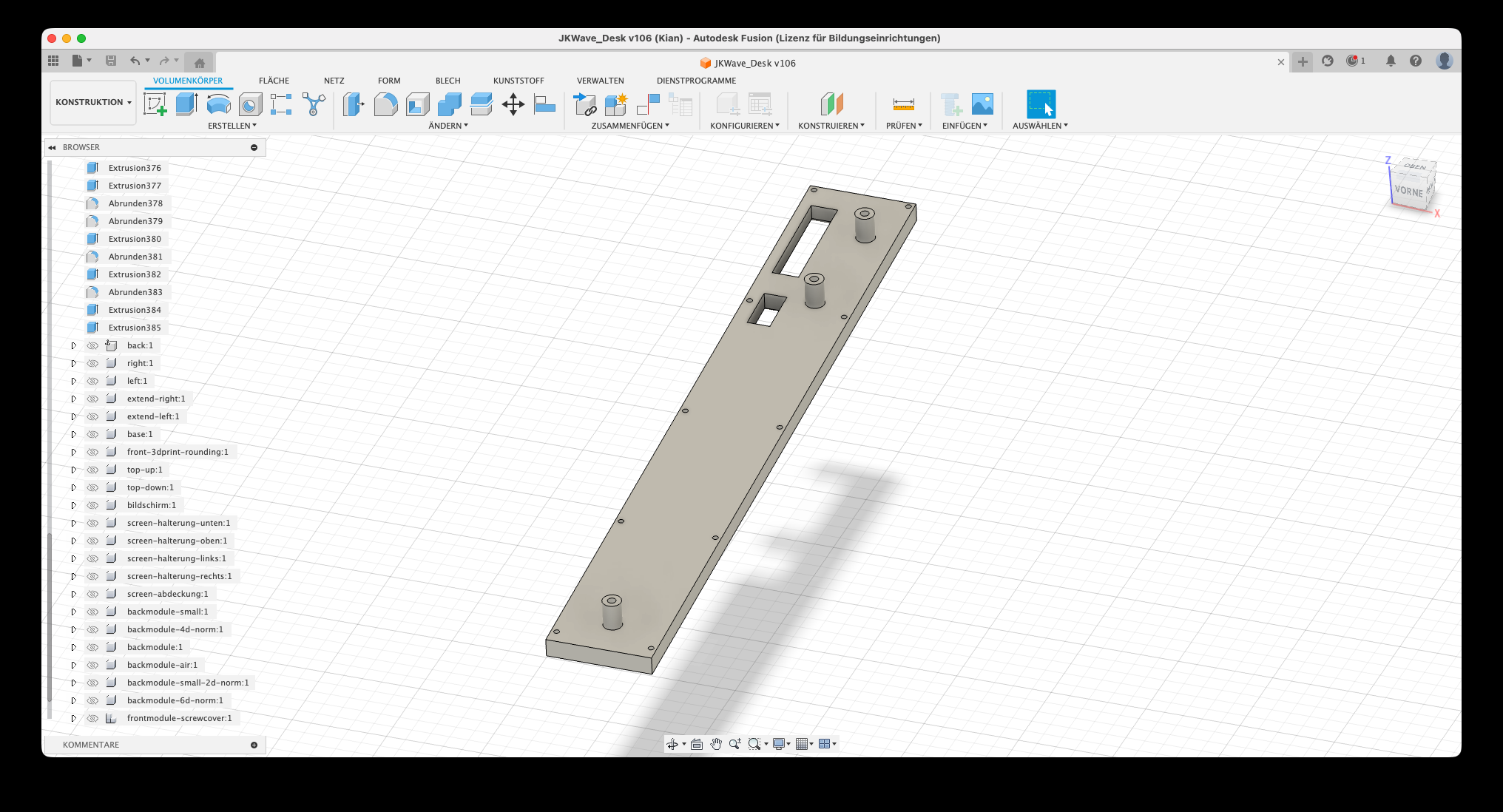Click the Fillet tool in Ändern
1503x812 pixels.
click(385, 104)
